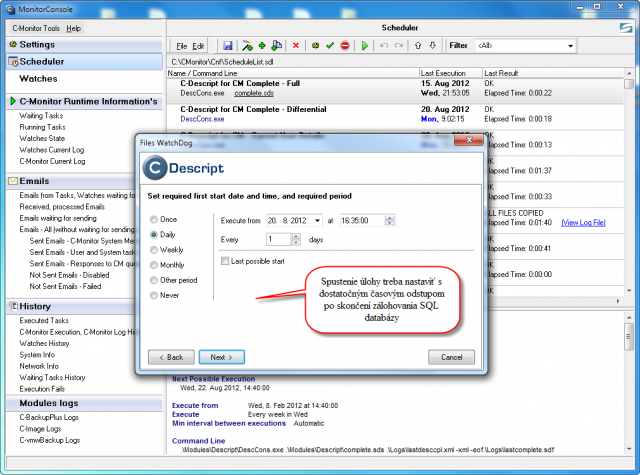This screenshot has height=475, width=640.
Task: Select Waiting Tasks in sidebar
Action: tap(41, 115)
